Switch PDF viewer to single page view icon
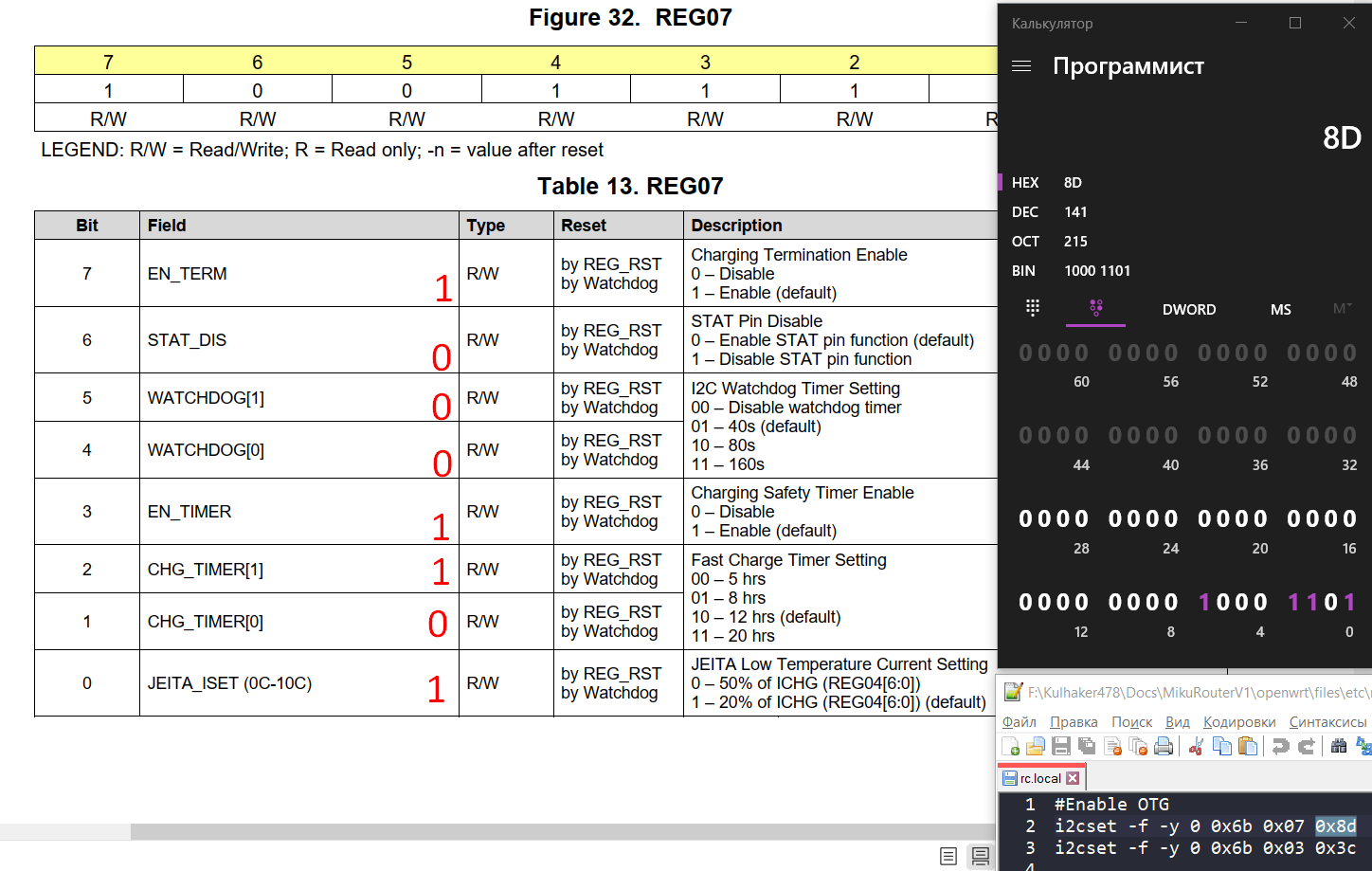 click(x=948, y=856)
